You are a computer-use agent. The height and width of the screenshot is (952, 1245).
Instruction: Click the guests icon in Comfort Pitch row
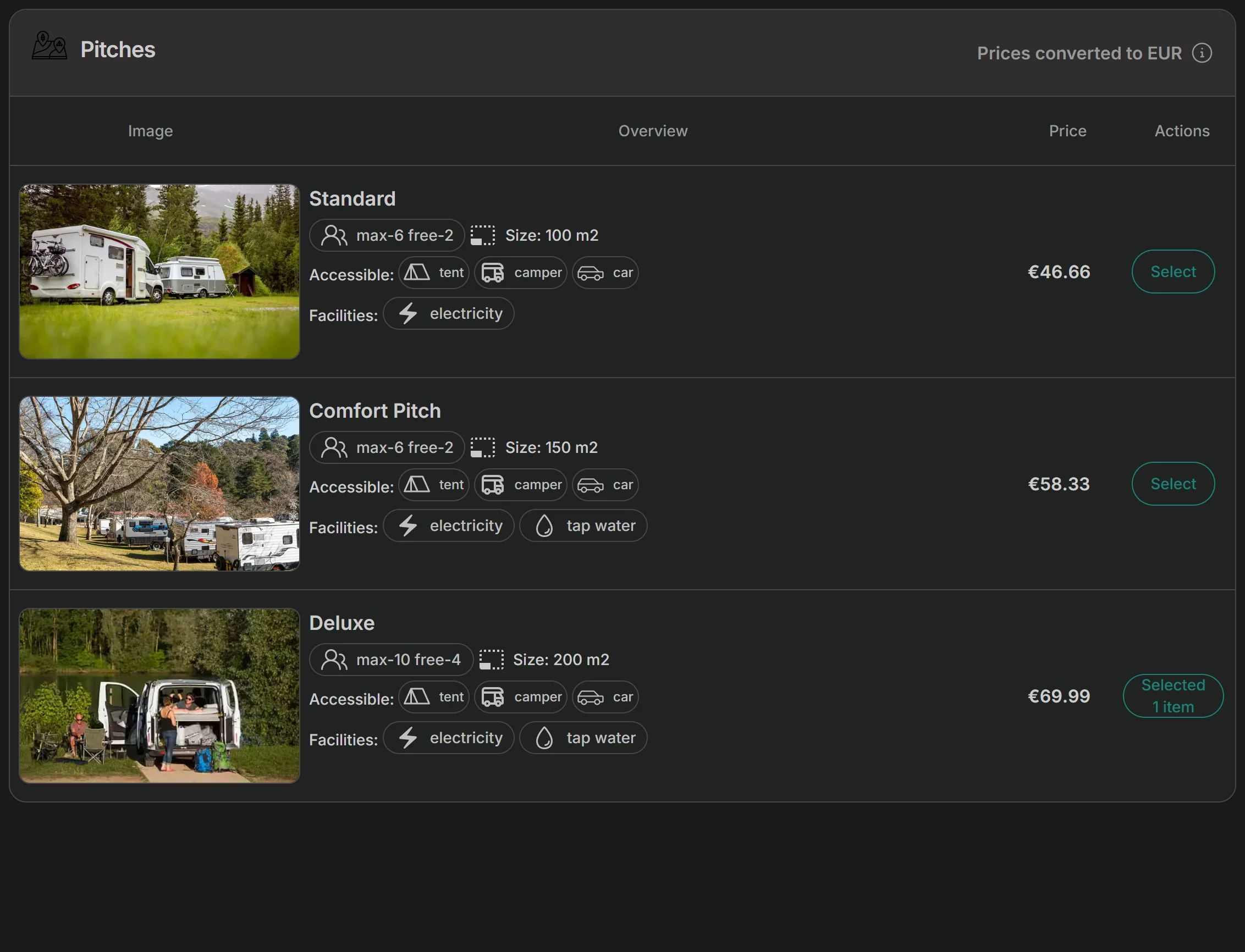coord(334,447)
